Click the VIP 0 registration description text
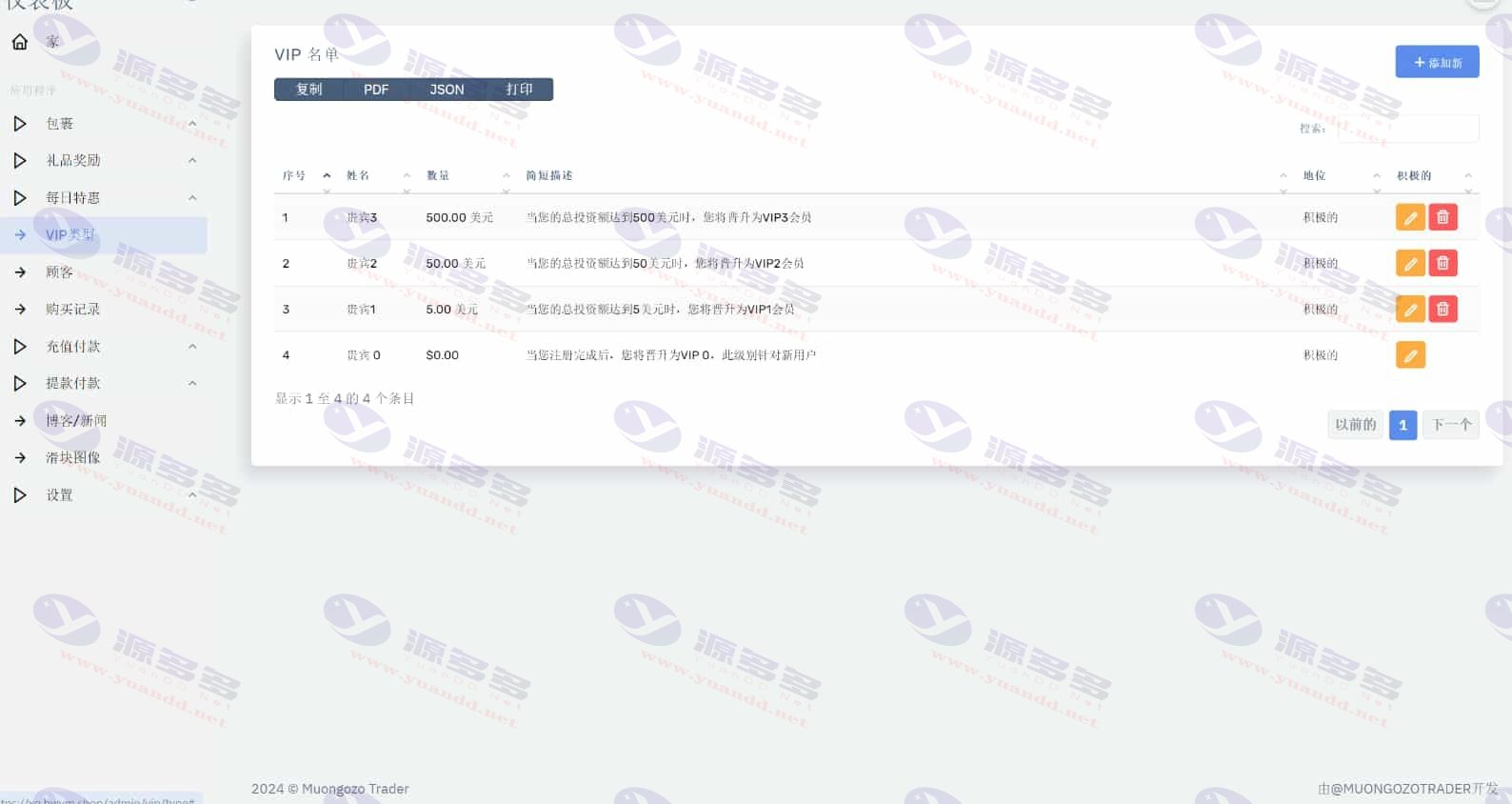The height and width of the screenshot is (804, 1512). (x=671, y=355)
